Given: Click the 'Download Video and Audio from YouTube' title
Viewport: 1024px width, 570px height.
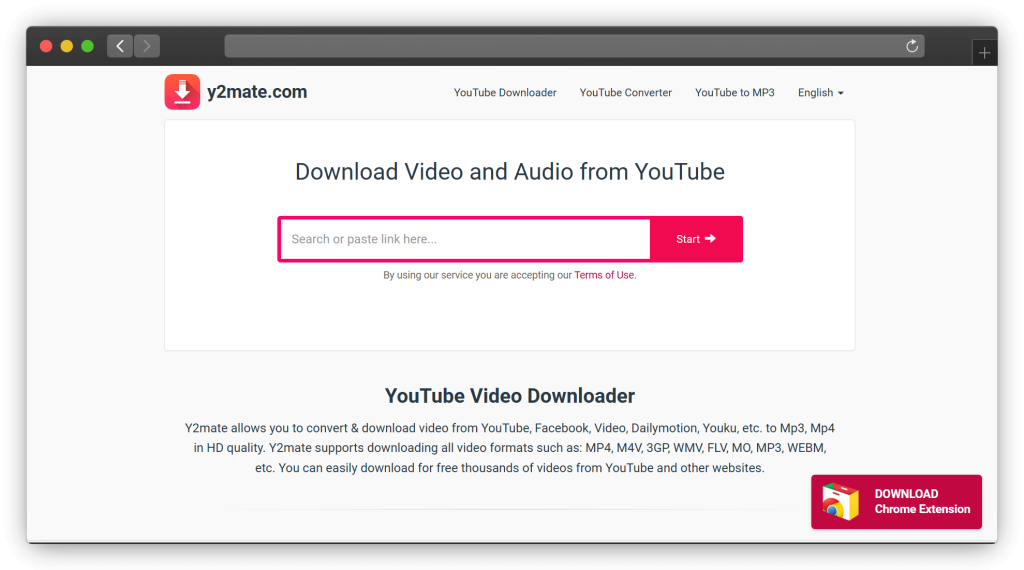Looking at the screenshot, I should point(510,172).
